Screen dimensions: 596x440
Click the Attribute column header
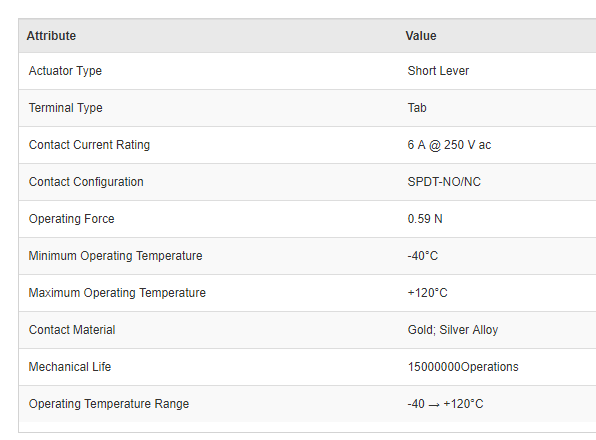[x=51, y=36]
